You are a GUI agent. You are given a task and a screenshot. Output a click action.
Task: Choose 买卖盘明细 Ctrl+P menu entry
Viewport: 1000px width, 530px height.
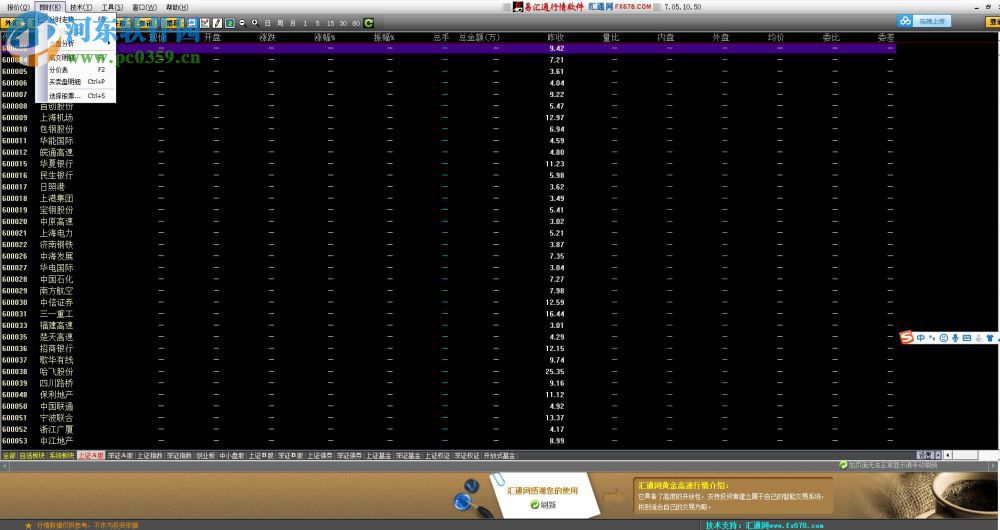point(77,82)
